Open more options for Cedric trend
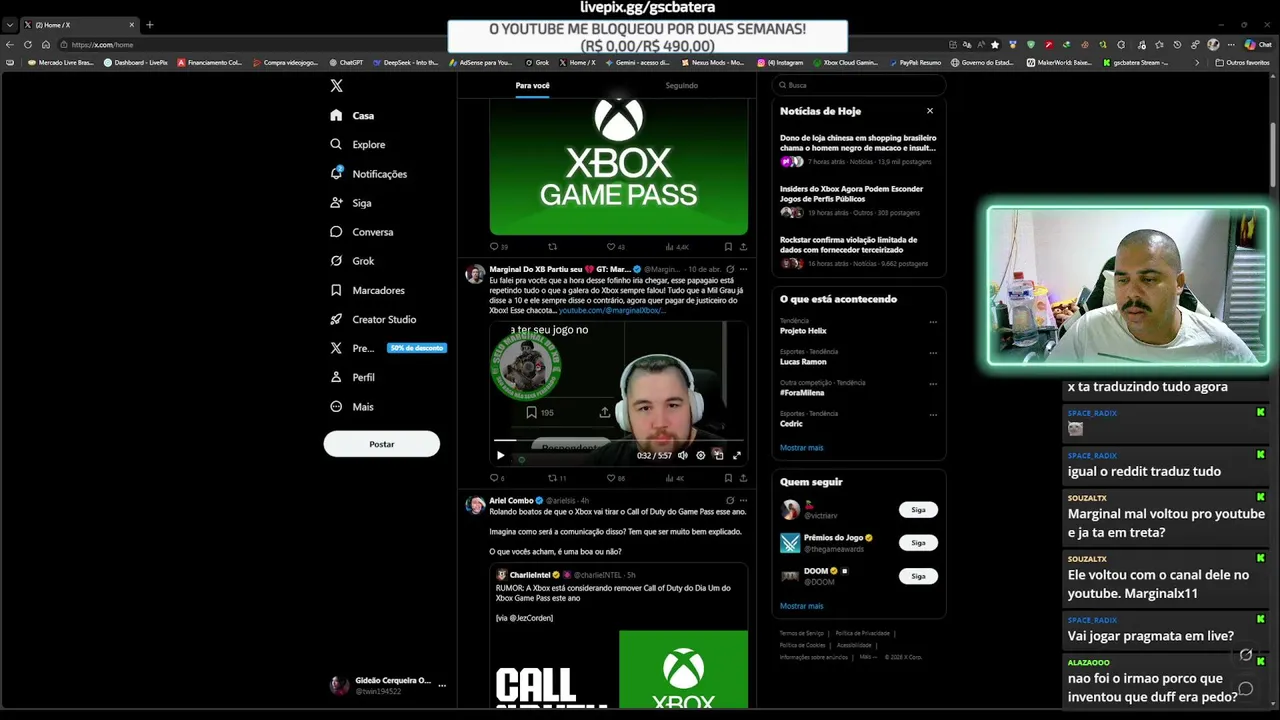This screenshot has height=720, width=1280. [x=933, y=415]
